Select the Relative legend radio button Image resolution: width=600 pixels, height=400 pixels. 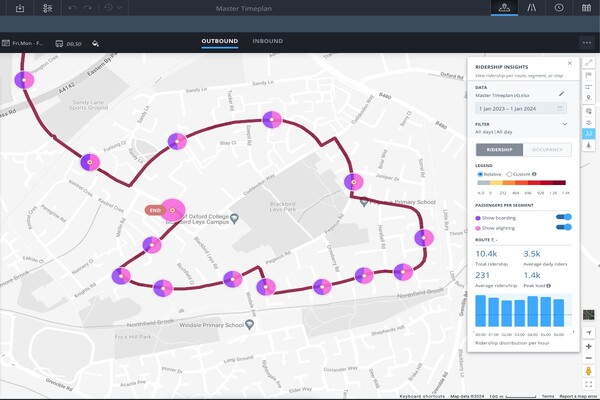(480, 174)
